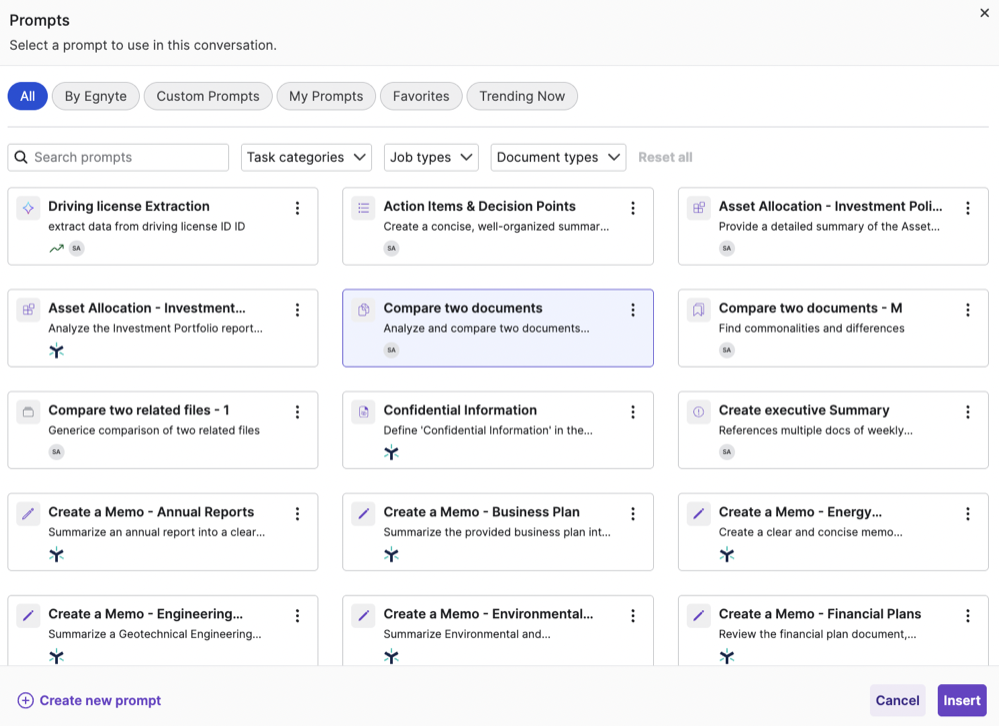The image size is (999, 726).
Task: Enable the My Prompts filter
Action: pos(326,96)
